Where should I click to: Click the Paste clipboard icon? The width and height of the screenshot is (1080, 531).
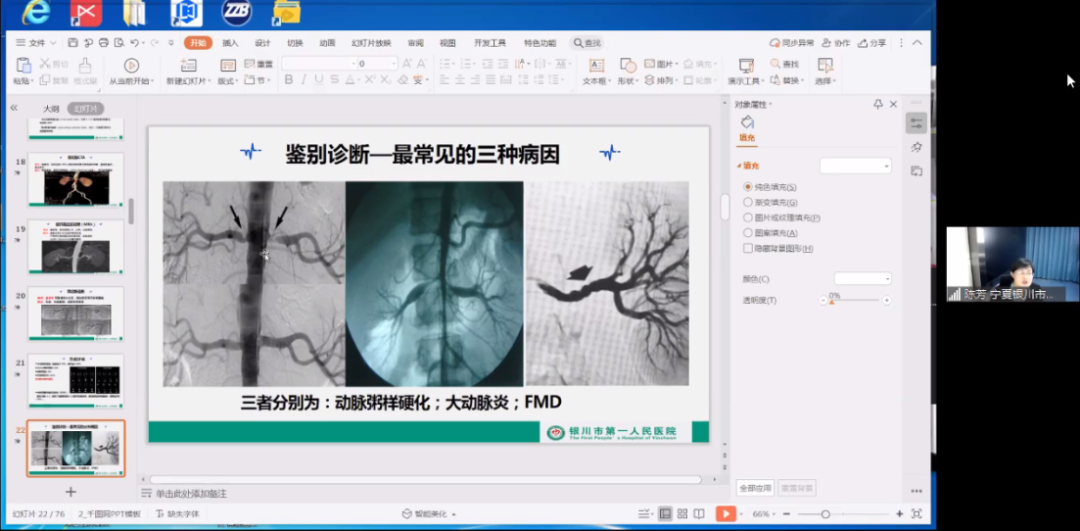(23, 65)
